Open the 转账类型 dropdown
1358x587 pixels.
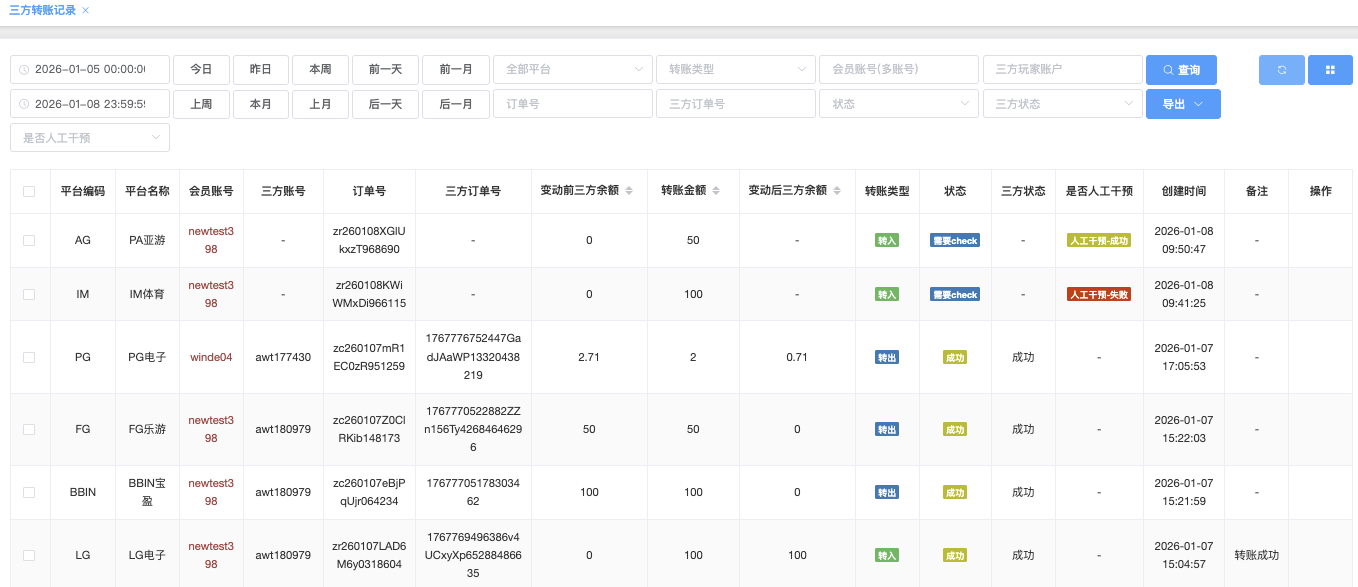click(x=735, y=70)
